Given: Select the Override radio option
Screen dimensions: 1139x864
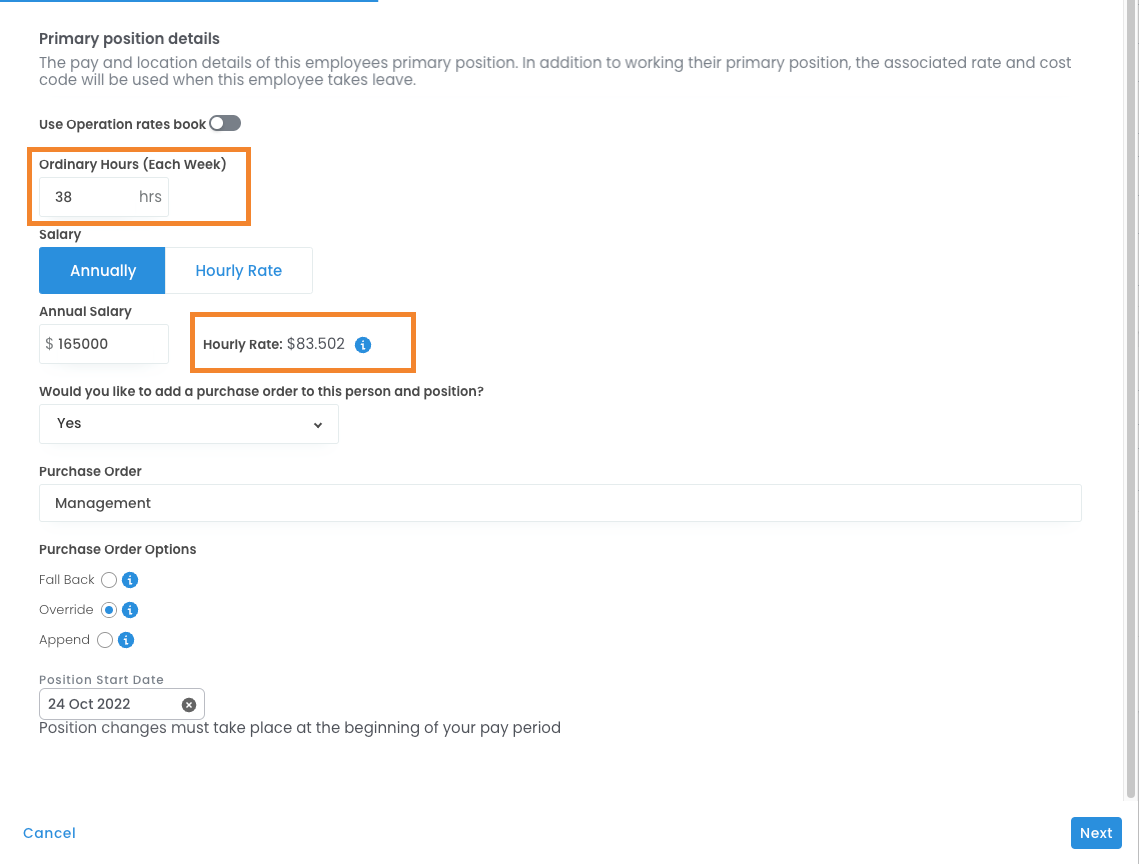Looking at the screenshot, I should point(109,610).
